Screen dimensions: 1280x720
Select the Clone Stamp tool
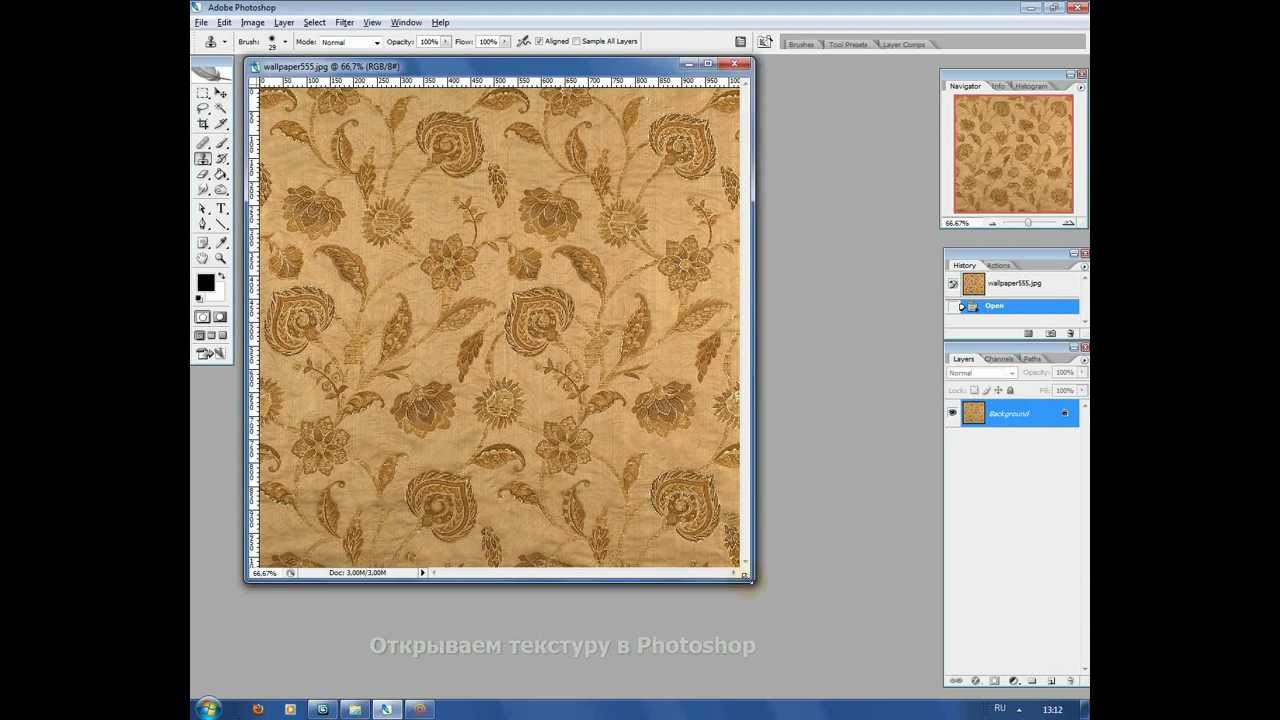[203, 159]
